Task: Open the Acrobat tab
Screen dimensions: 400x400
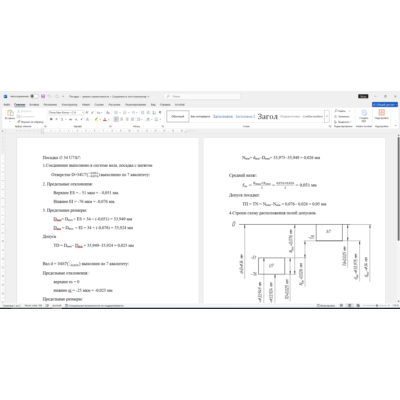Action: coord(180,105)
